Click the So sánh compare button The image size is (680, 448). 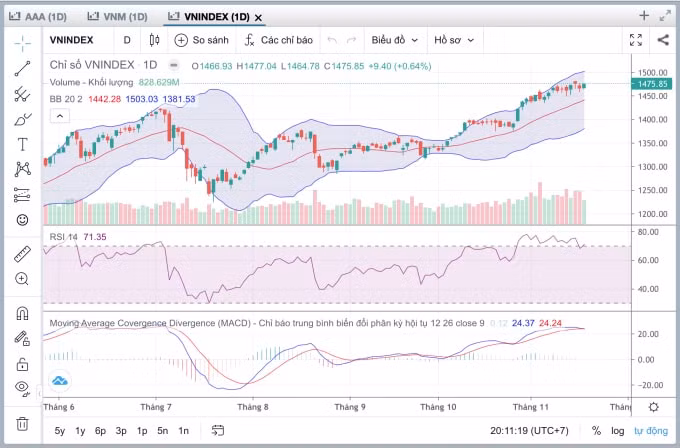[202, 40]
